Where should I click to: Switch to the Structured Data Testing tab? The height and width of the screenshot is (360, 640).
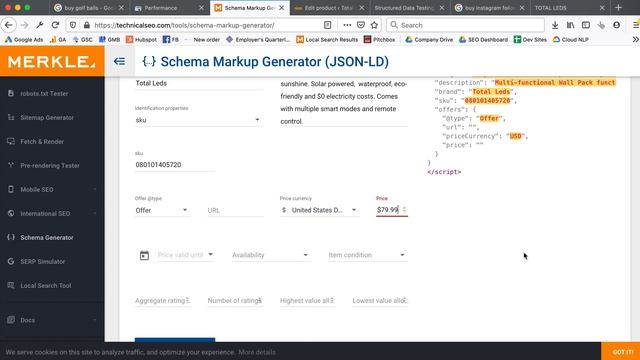point(409,8)
